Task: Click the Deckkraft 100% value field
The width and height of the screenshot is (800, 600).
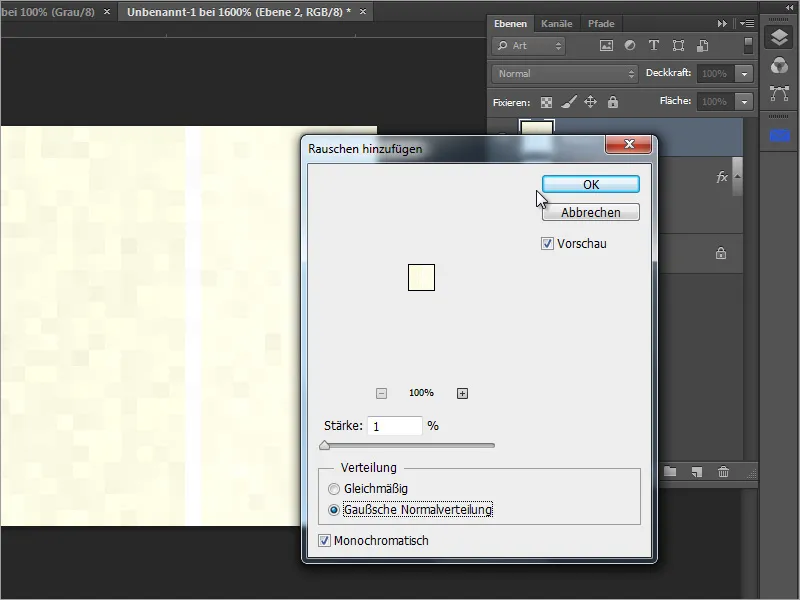Action: pyautogui.click(x=716, y=74)
